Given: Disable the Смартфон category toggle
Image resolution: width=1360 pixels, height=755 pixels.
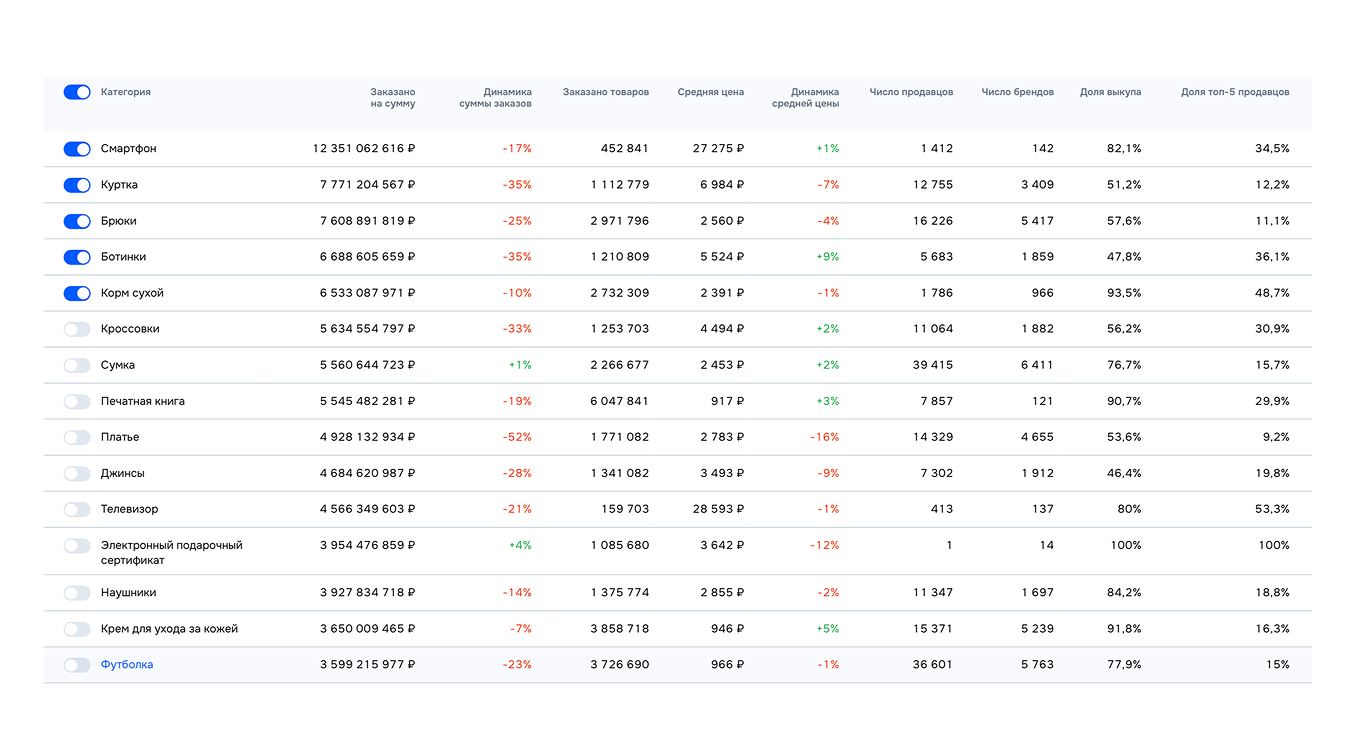Looking at the screenshot, I should (x=77, y=149).
